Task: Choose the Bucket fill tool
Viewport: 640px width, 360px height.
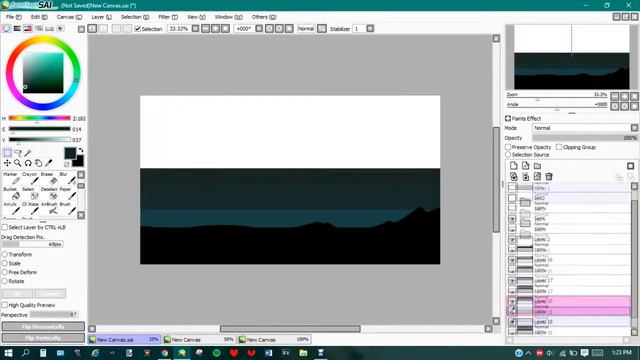Action: (x=11, y=193)
